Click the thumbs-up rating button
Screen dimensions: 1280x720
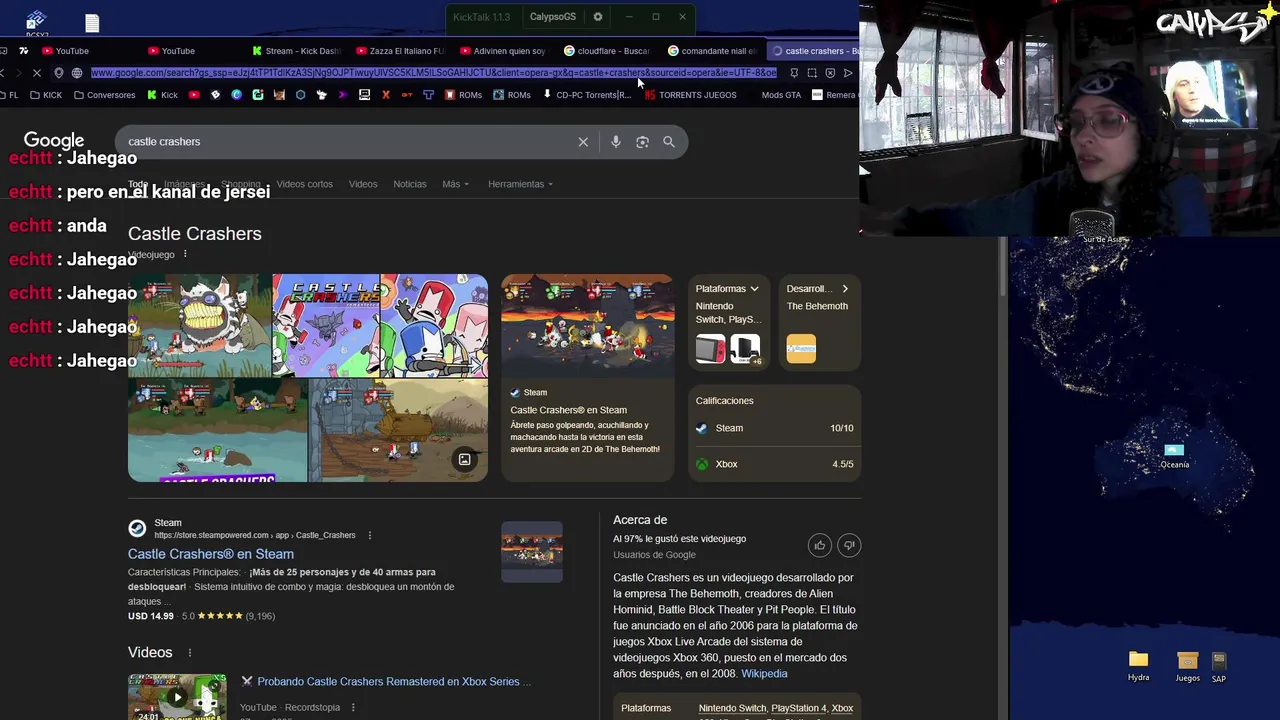coord(820,545)
